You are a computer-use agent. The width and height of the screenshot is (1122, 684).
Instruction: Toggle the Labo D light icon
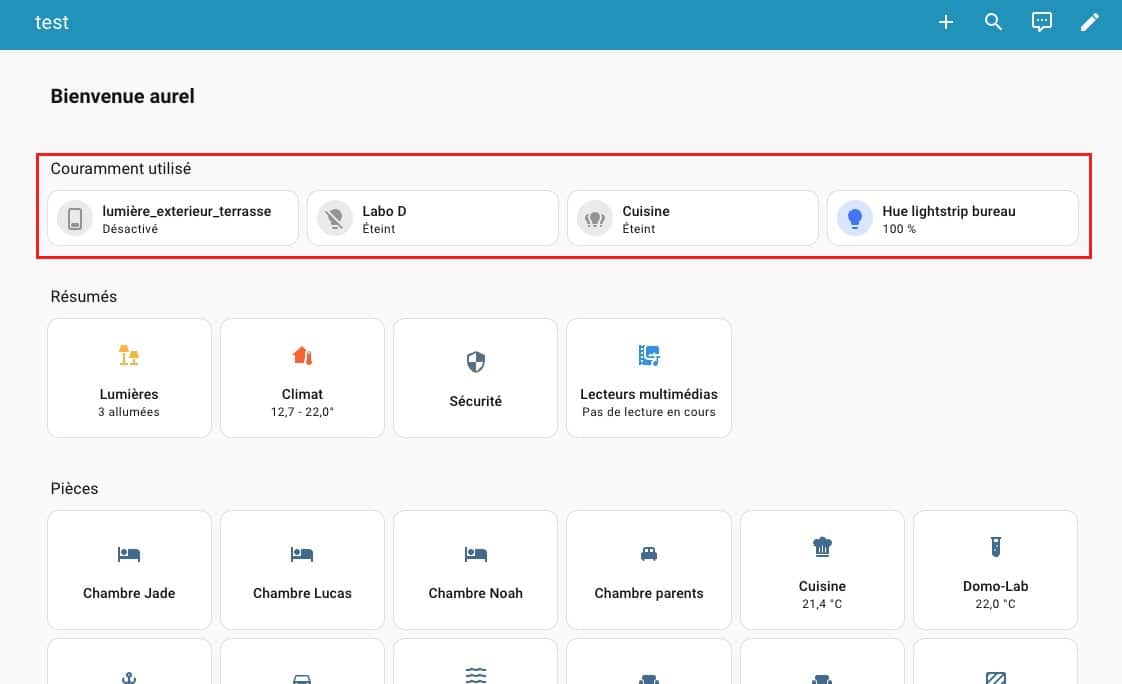(335, 218)
